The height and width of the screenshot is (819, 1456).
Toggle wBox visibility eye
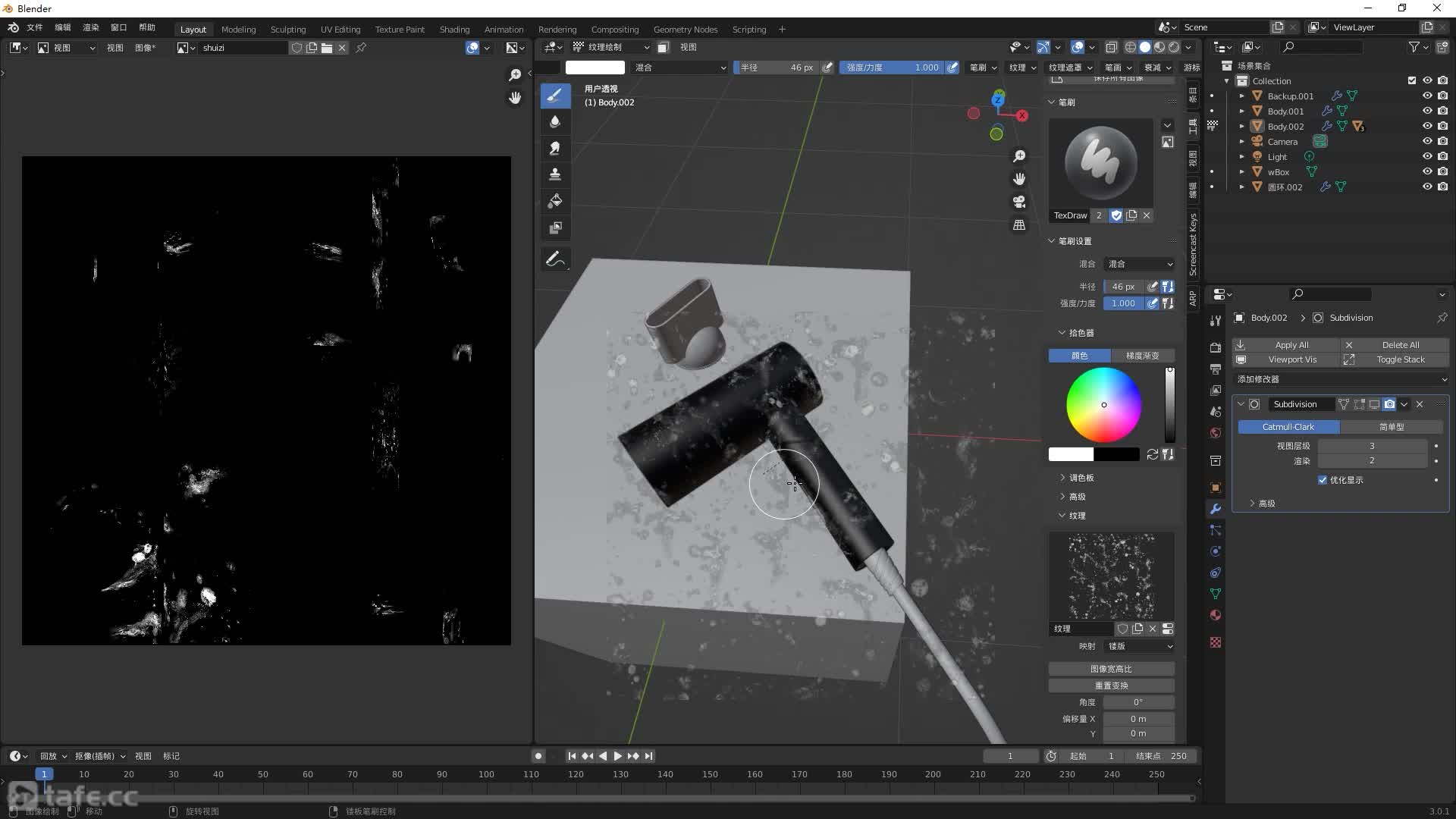pos(1427,171)
